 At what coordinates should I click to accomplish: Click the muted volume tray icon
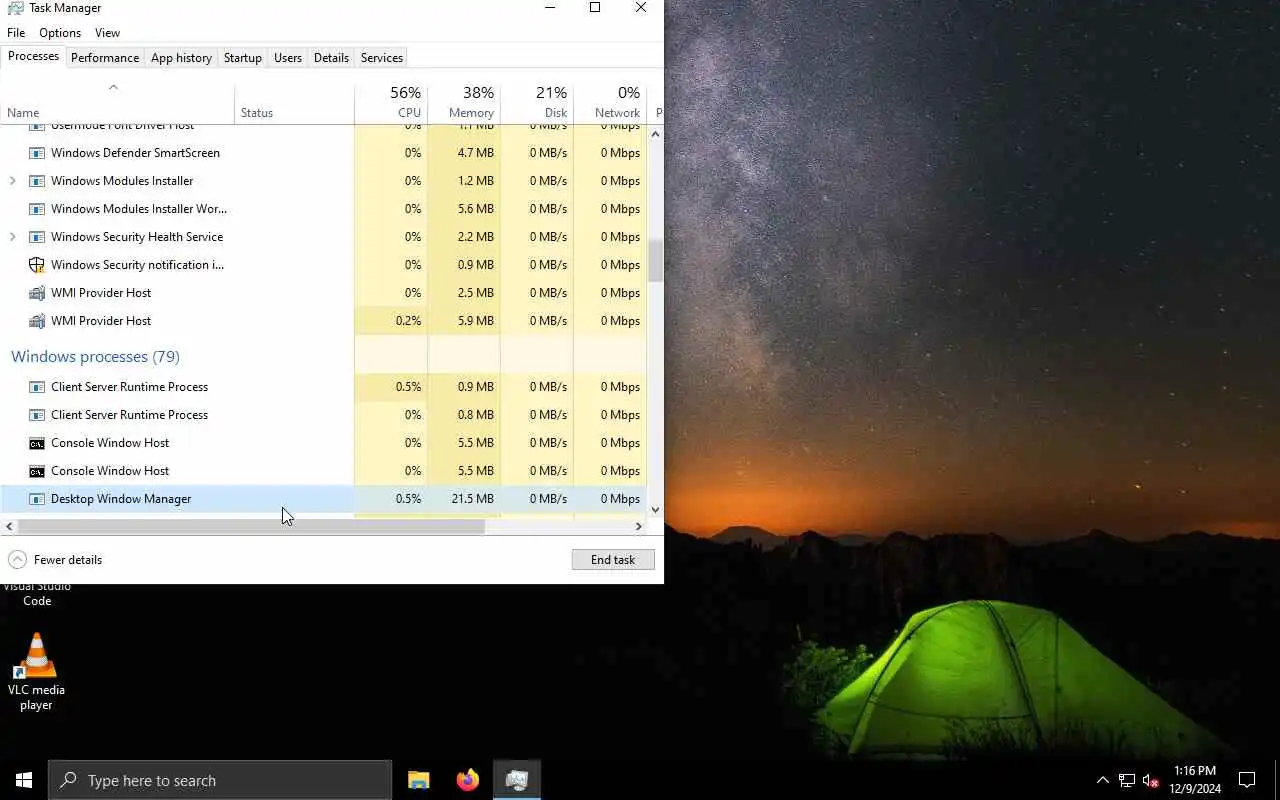point(1151,780)
